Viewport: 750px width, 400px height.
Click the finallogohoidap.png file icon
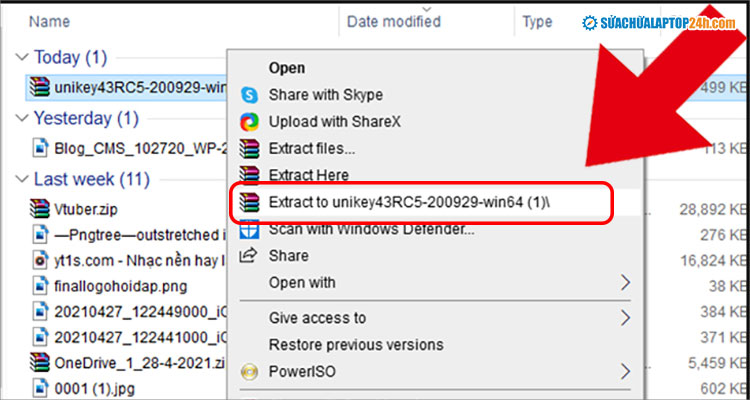pyautogui.click(x=40, y=285)
